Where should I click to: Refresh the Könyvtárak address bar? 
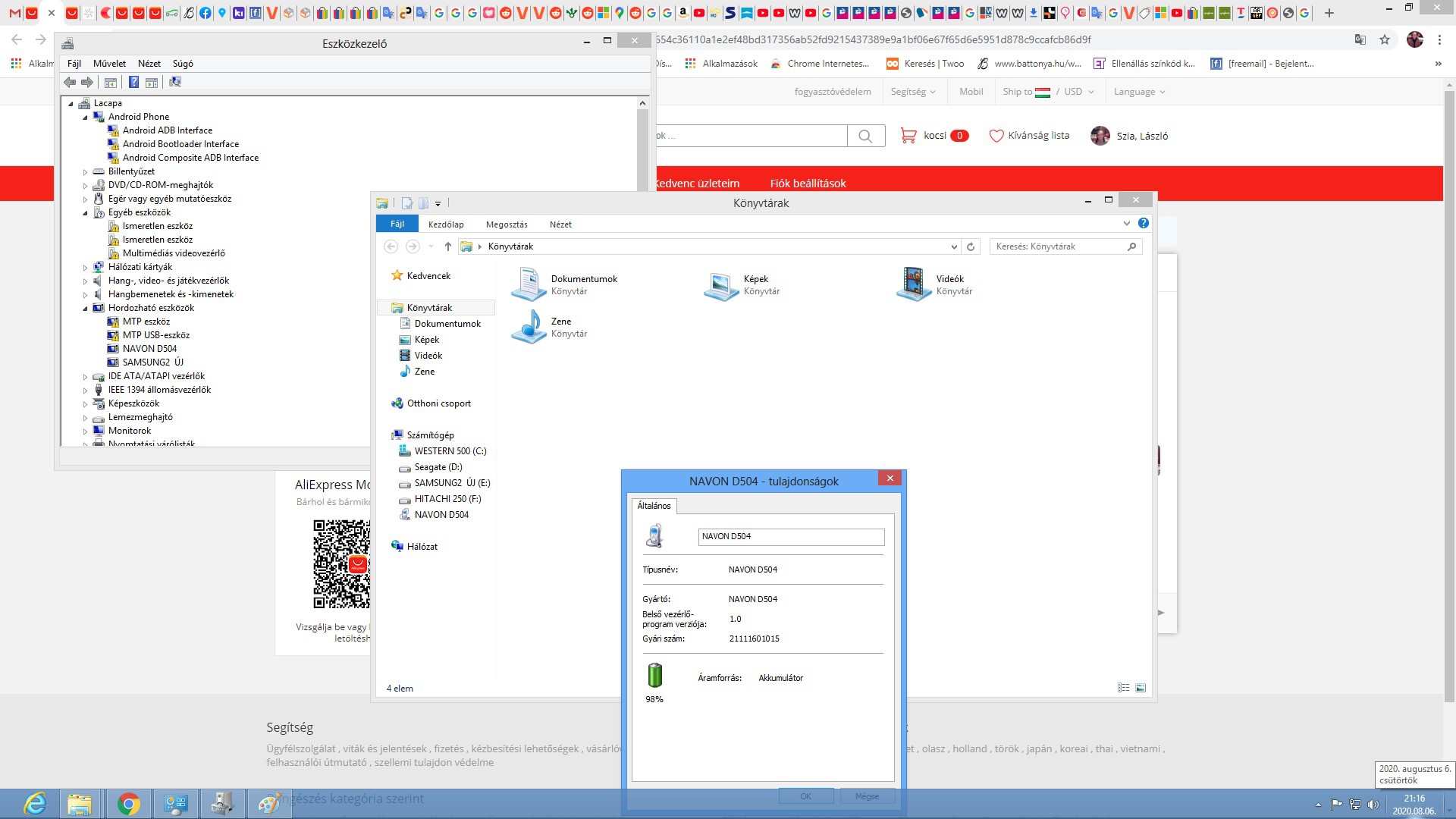971,246
